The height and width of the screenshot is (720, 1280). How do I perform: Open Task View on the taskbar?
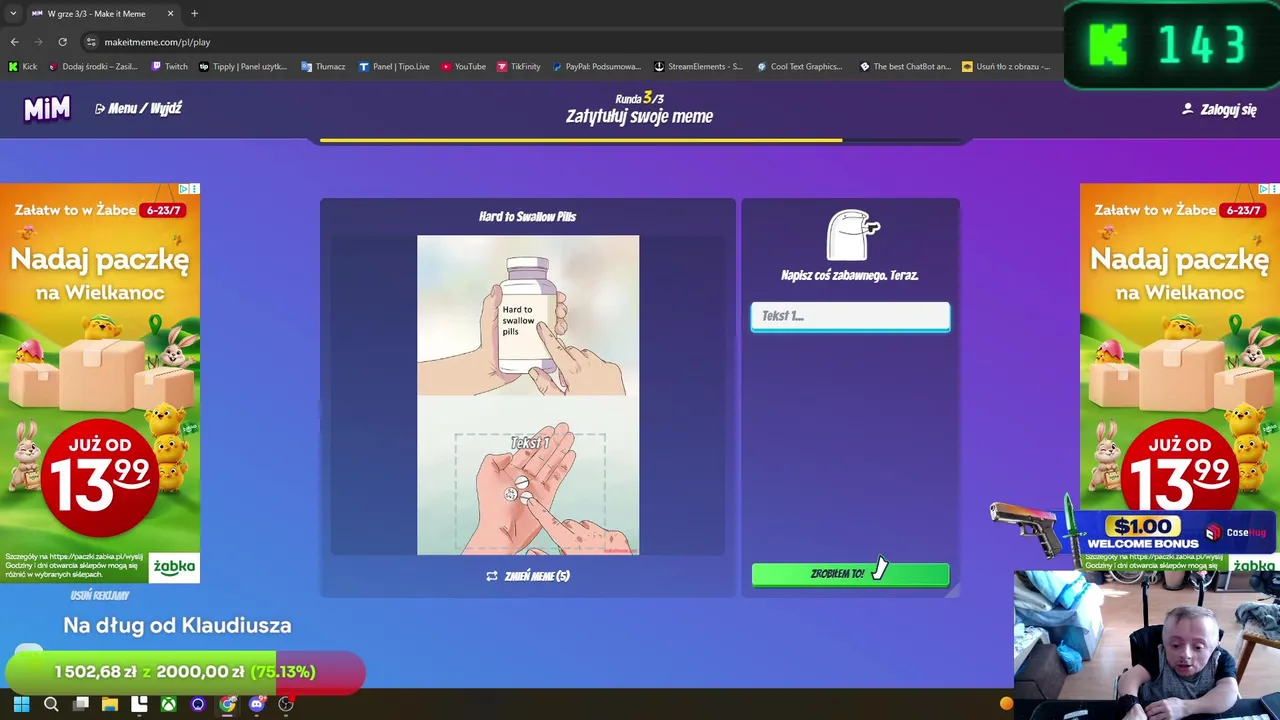81,704
